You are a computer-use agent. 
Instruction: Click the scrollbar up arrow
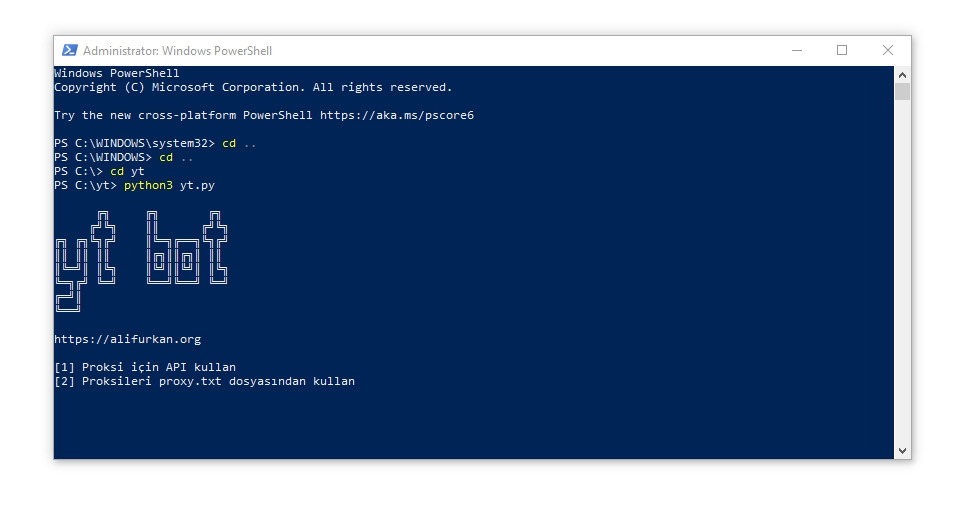(x=902, y=74)
